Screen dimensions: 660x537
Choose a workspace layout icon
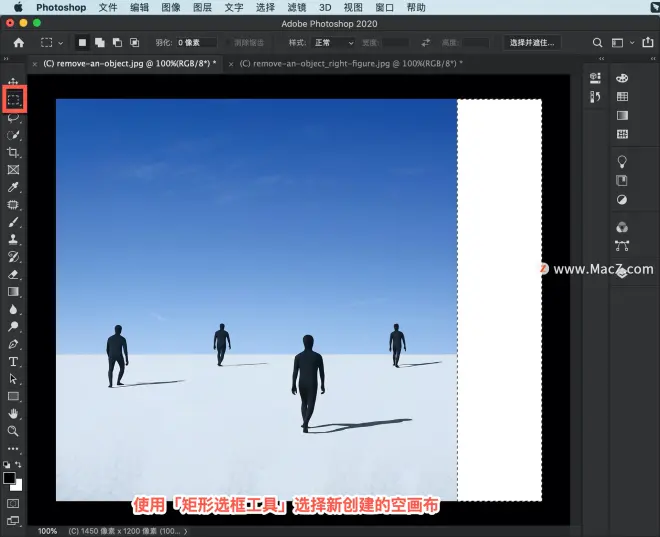coord(617,43)
